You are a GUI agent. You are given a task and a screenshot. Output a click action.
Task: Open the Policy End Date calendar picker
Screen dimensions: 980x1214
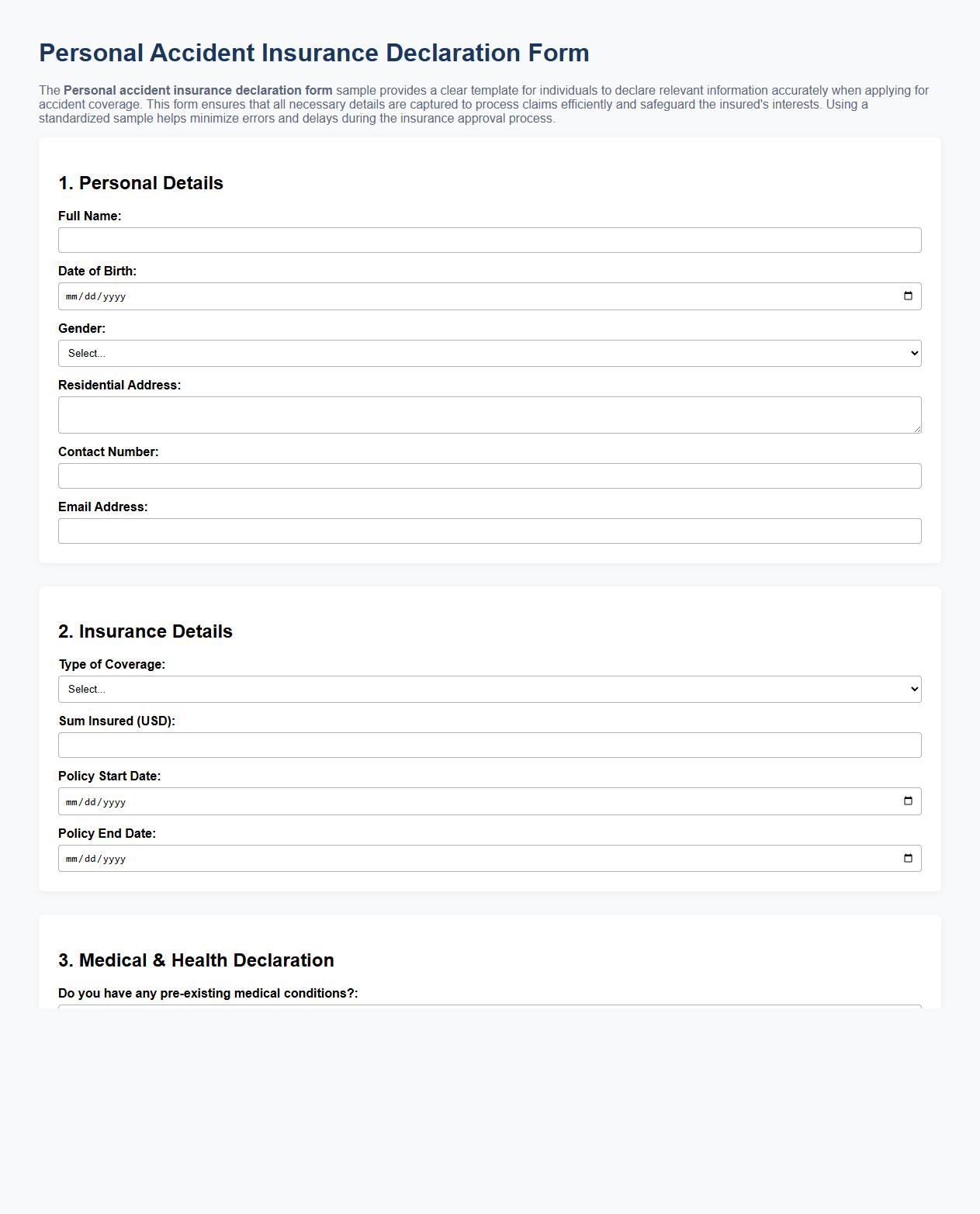tap(909, 858)
